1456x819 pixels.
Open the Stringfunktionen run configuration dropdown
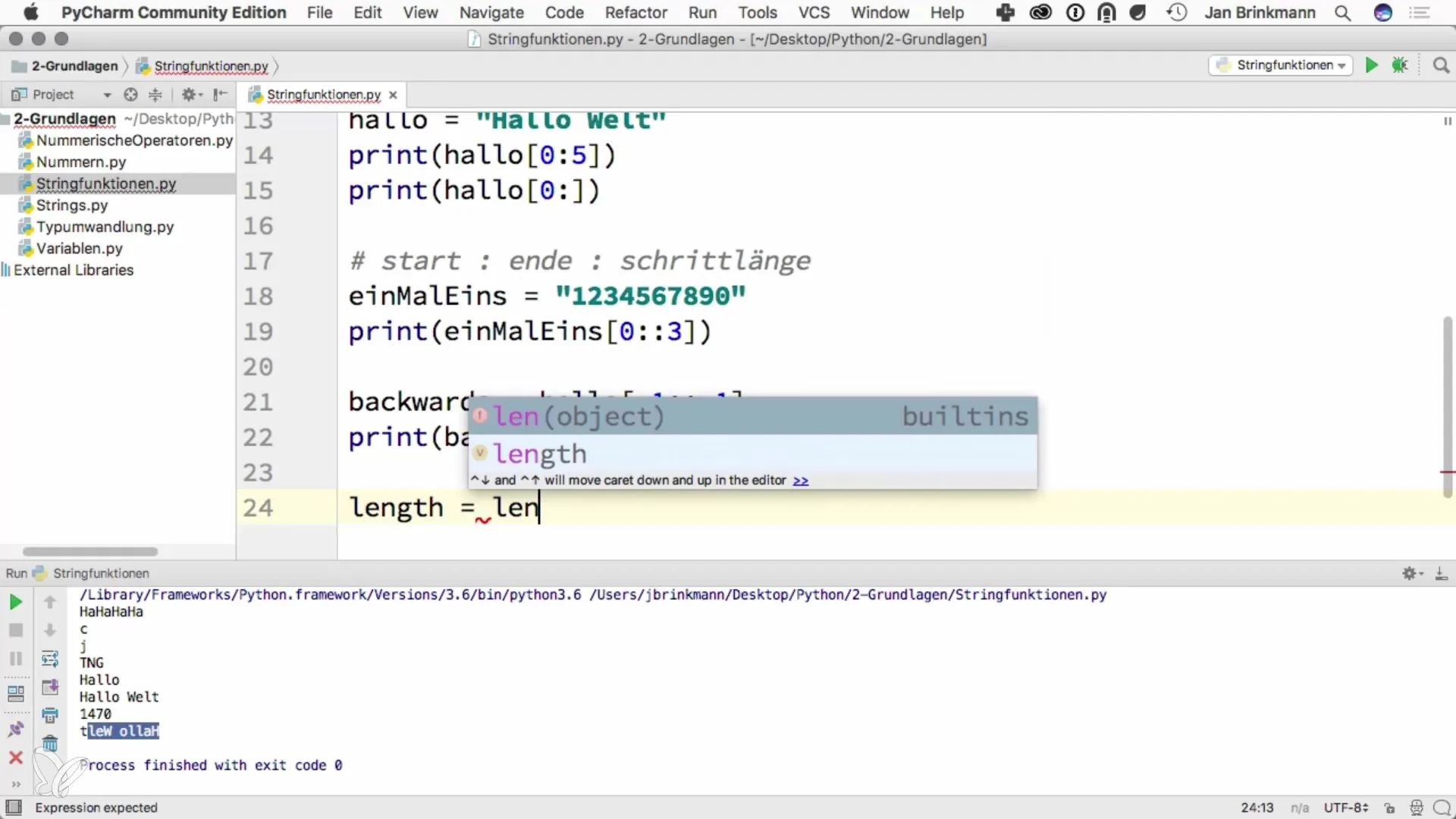pyautogui.click(x=1281, y=65)
